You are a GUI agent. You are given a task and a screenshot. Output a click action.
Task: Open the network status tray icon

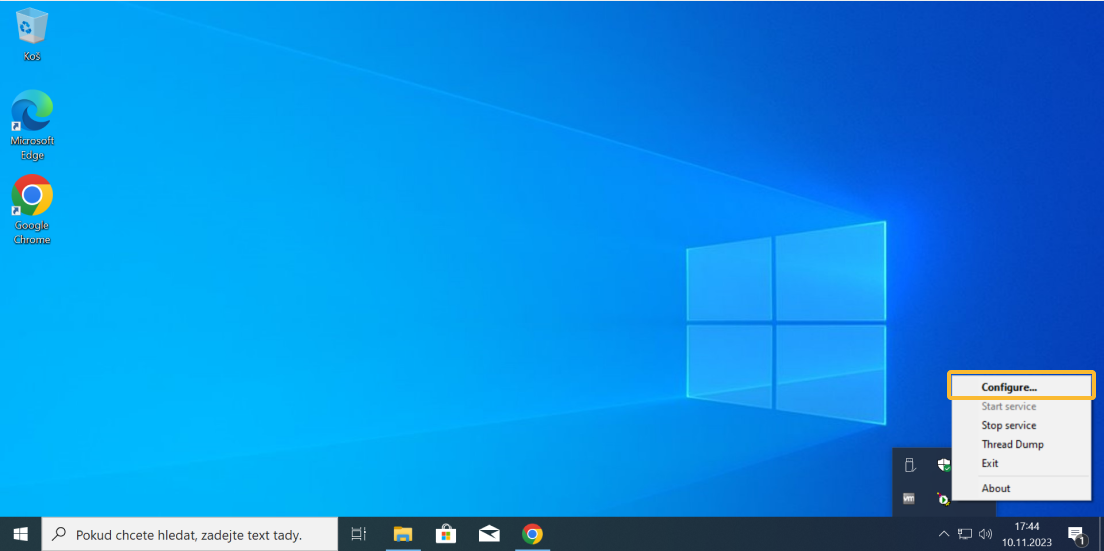tap(965, 534)
